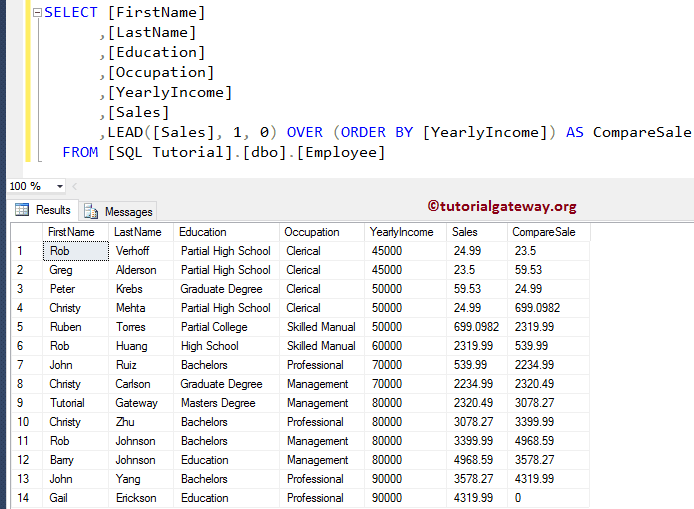Viewport: 694px width, 509px height.
Task: Click the 'Ruben' first name cell
Action: [76, 327]
